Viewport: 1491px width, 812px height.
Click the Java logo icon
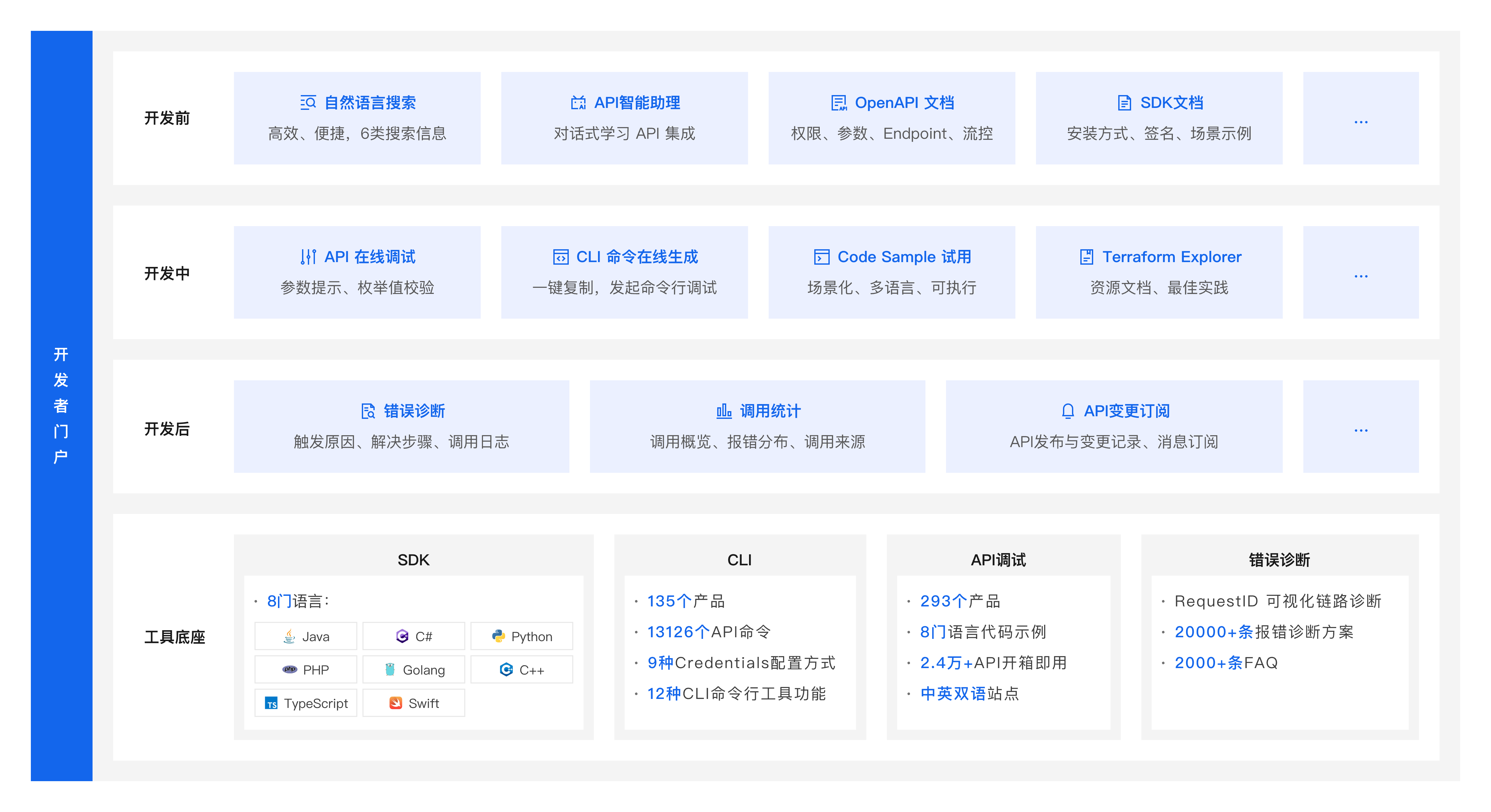(289, 637)
